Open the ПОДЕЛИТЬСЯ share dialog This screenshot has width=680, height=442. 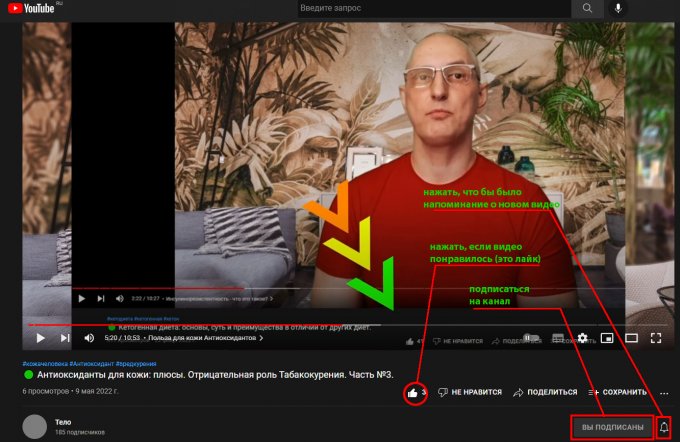(x=545, y=392)
